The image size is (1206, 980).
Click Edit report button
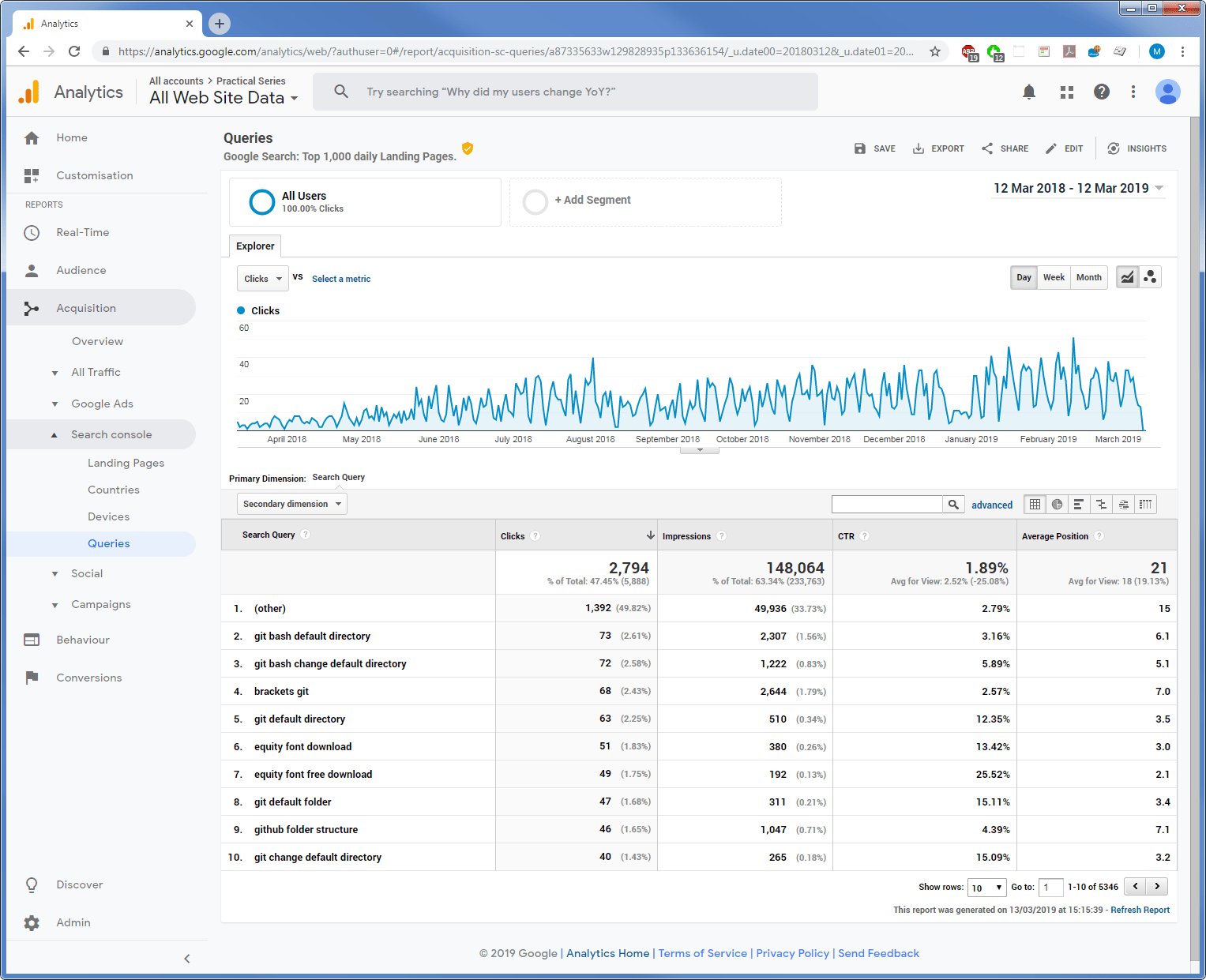pyautogui.click(x=1064, y=148)
